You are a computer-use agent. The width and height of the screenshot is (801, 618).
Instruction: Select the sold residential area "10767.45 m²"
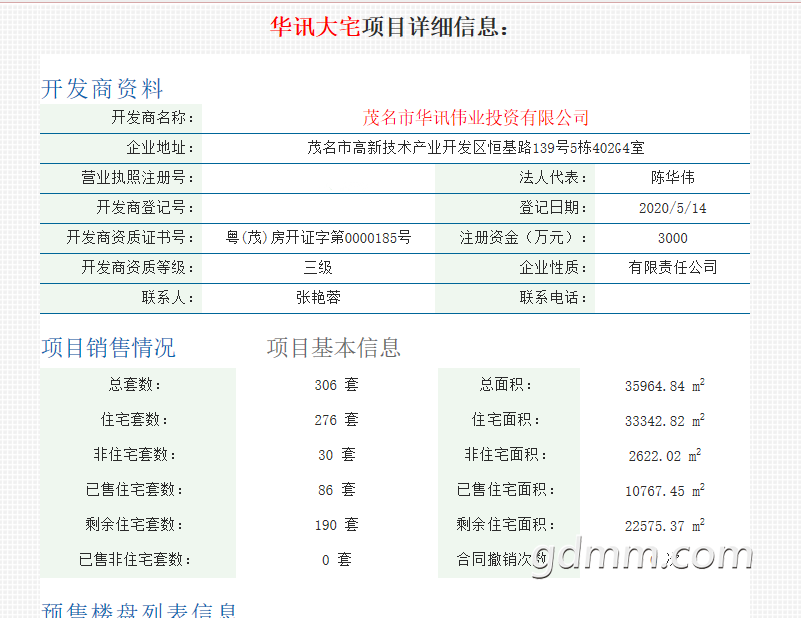[665, 491]
